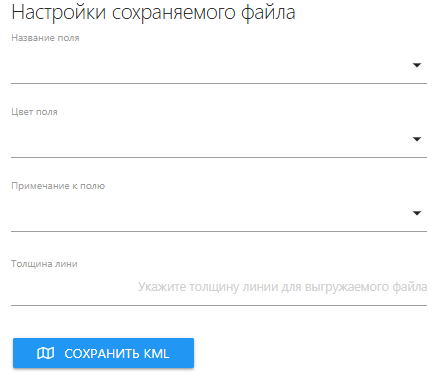
Task: Click the empty left part of Толщина лини field
Action: tap(73, 287)
